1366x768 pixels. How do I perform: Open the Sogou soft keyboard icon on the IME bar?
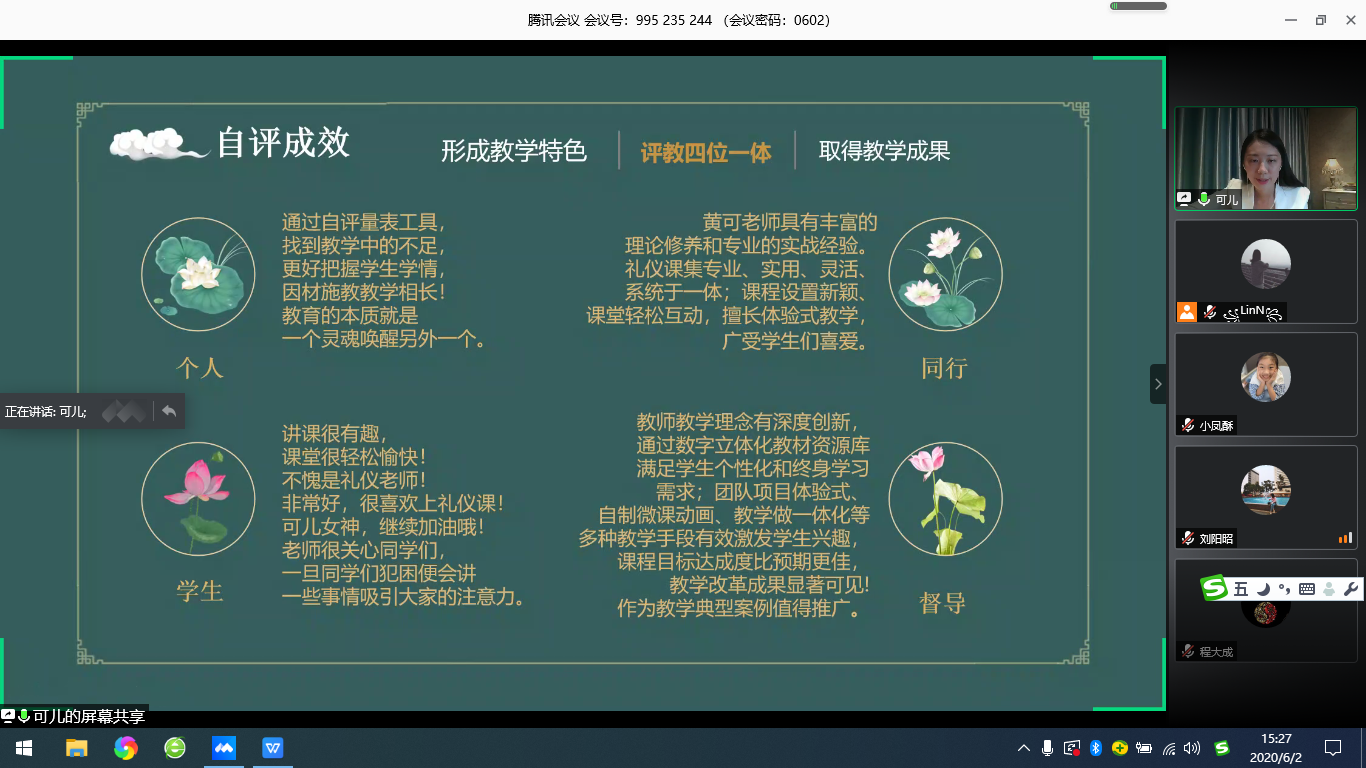click(1306, 589)
